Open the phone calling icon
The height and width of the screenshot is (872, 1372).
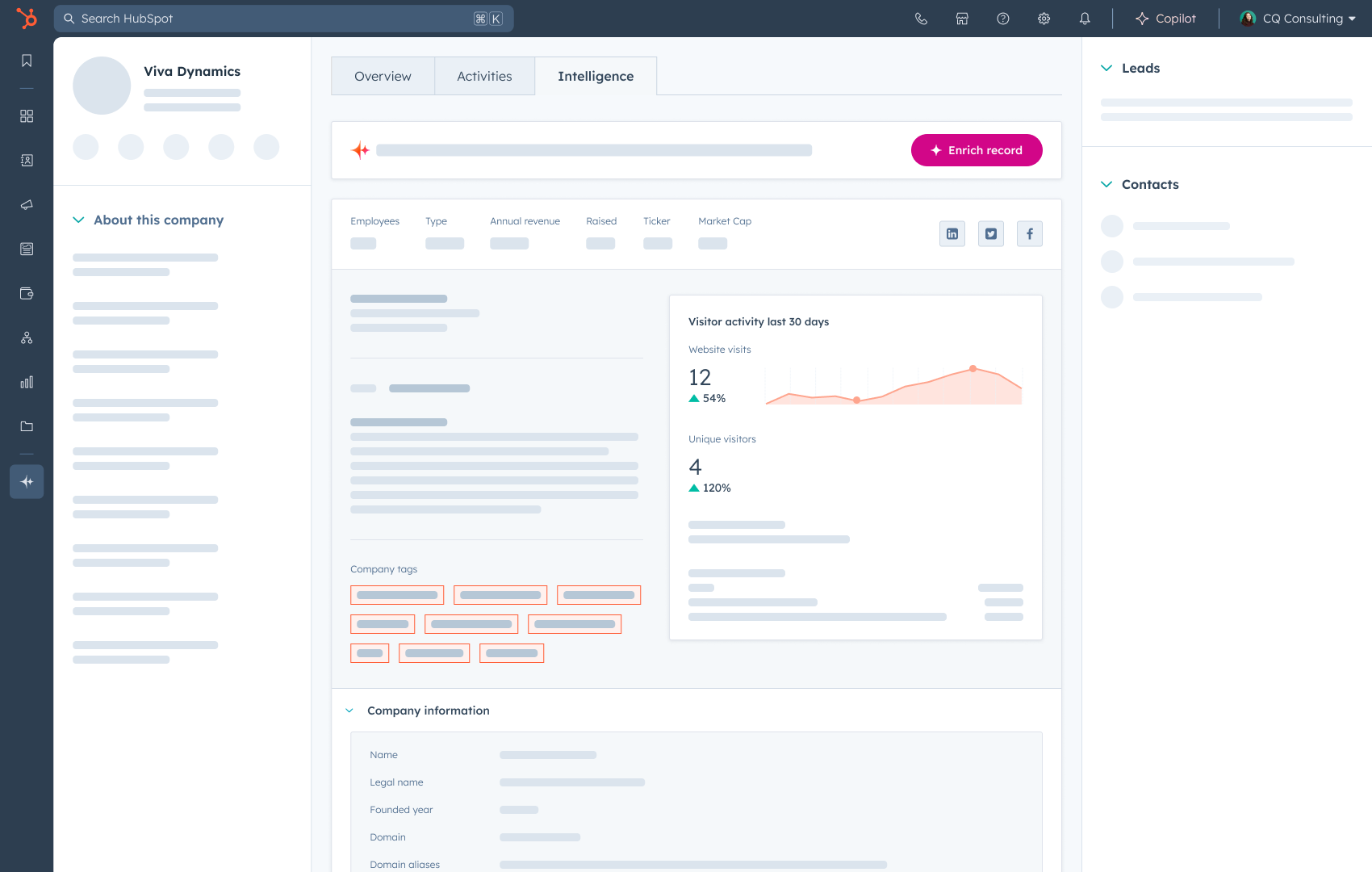[x=921, y=19]
